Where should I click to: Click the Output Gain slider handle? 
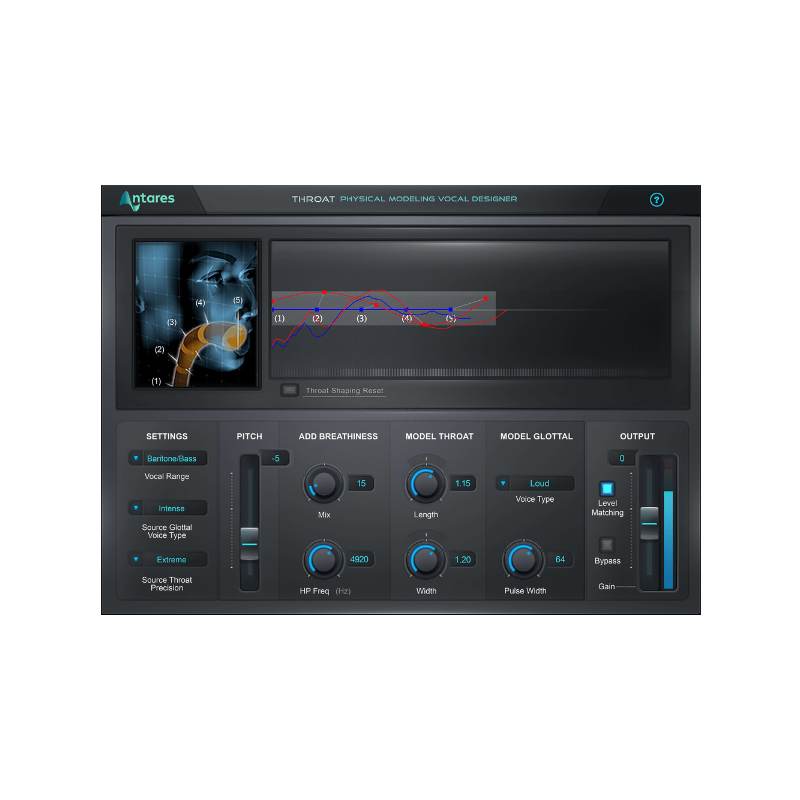(649, 523)
